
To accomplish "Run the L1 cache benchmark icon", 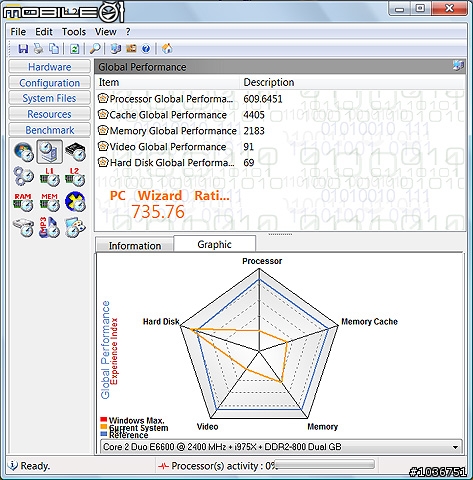I will 49,177.
